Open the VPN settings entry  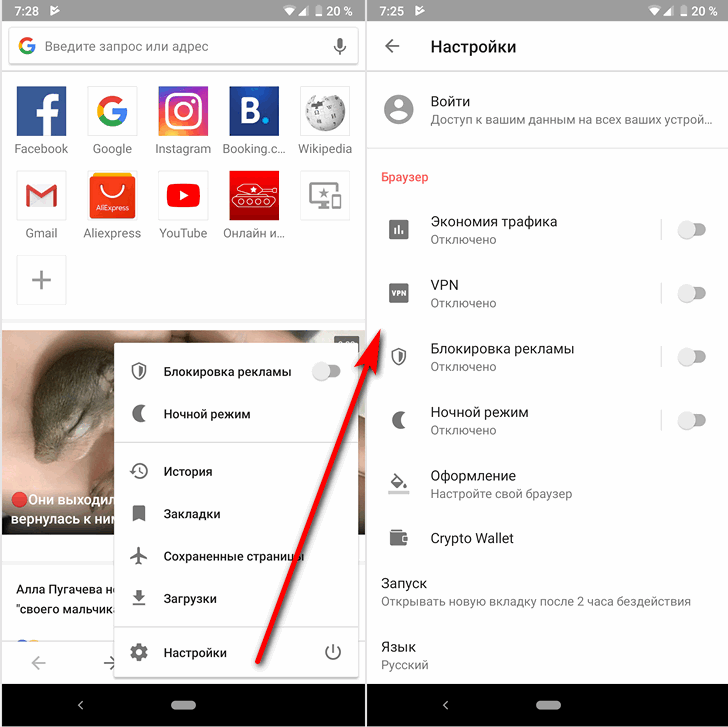(x=513, y=293)
